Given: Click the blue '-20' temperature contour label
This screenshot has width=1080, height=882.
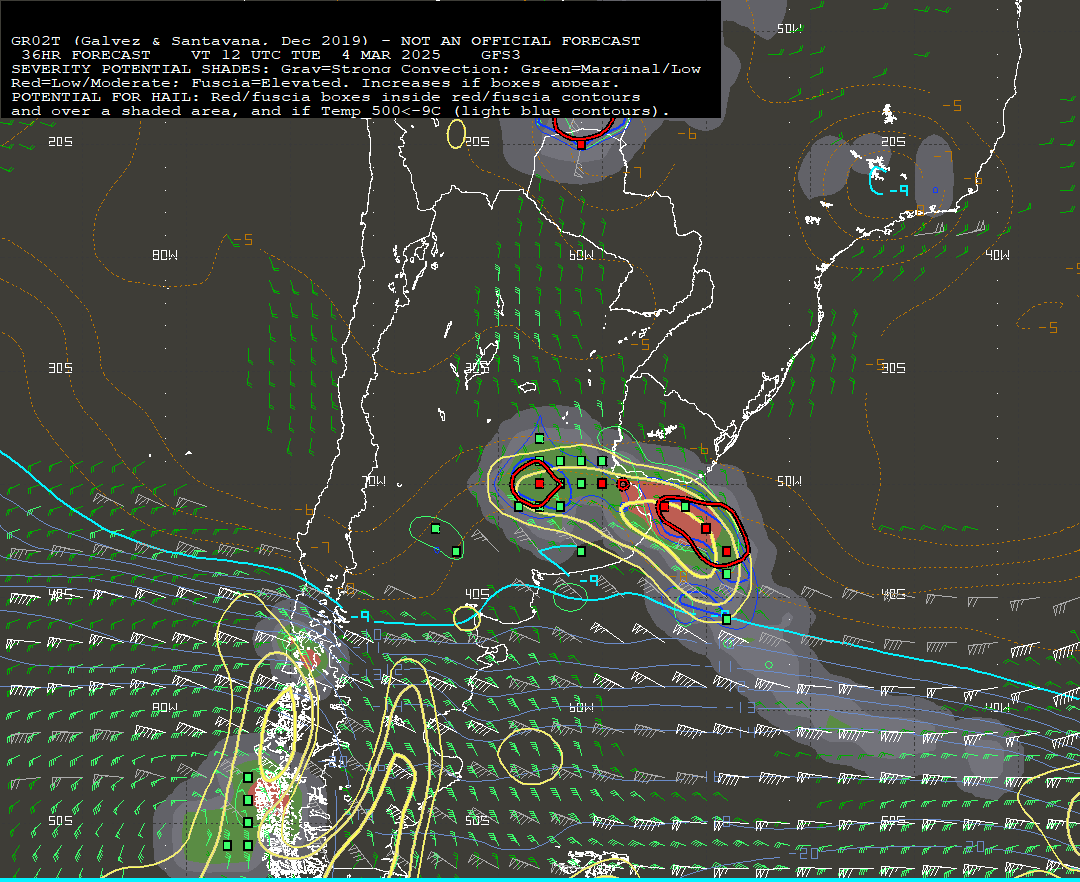Looking at the screenshot, I should click(x=803, y=854).
